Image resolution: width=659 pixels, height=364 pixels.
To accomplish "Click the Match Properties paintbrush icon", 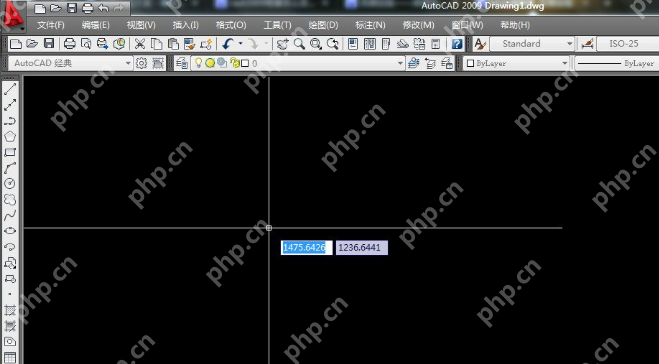I will [190, 44].
